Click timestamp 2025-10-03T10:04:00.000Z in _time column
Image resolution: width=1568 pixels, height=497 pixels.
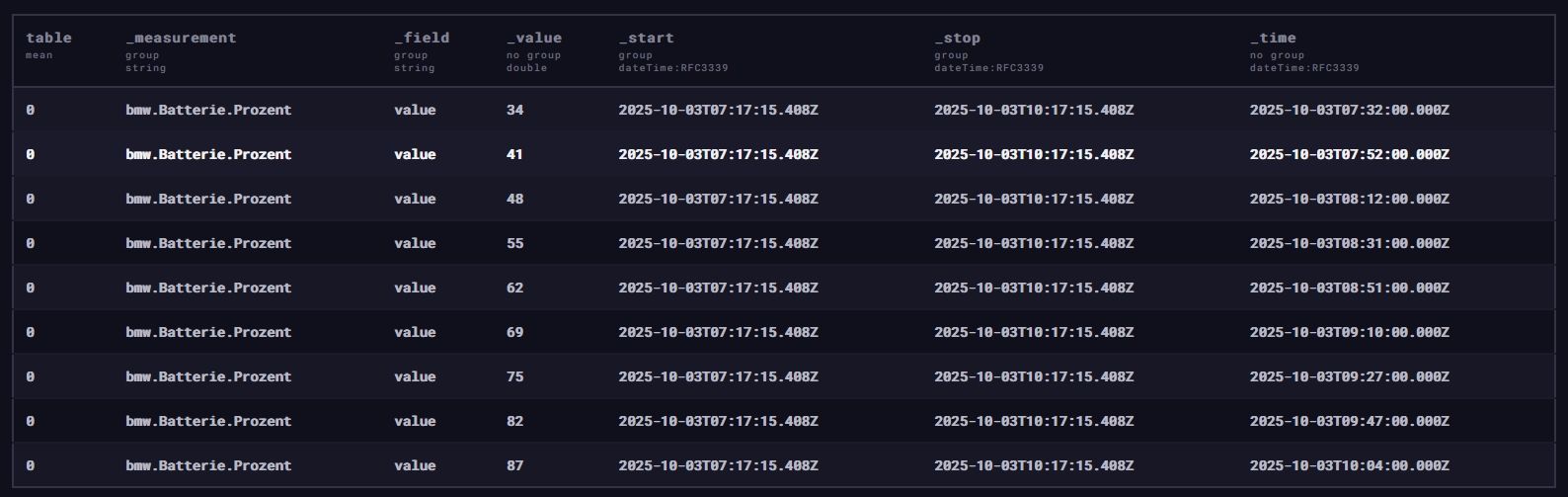(x=1349, y=465)
